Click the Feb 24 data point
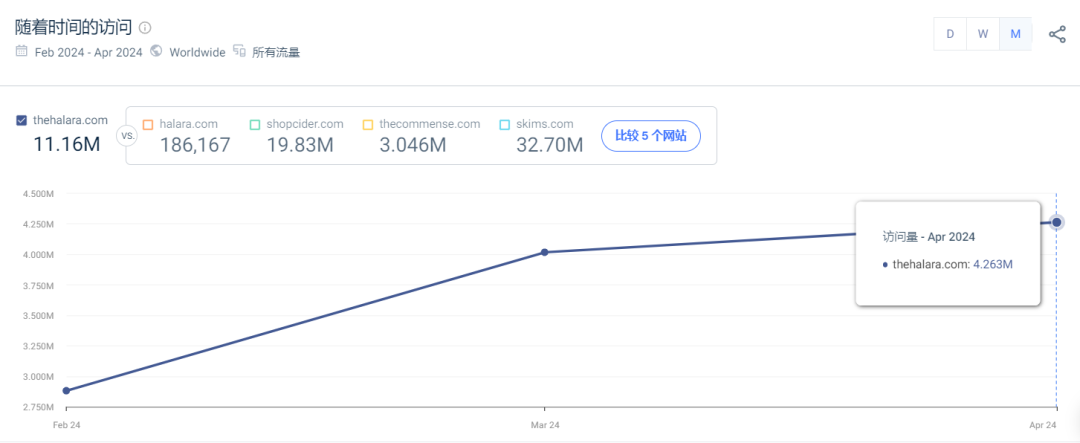Viewport: 1080px width, 443px height. click(66, 390)
